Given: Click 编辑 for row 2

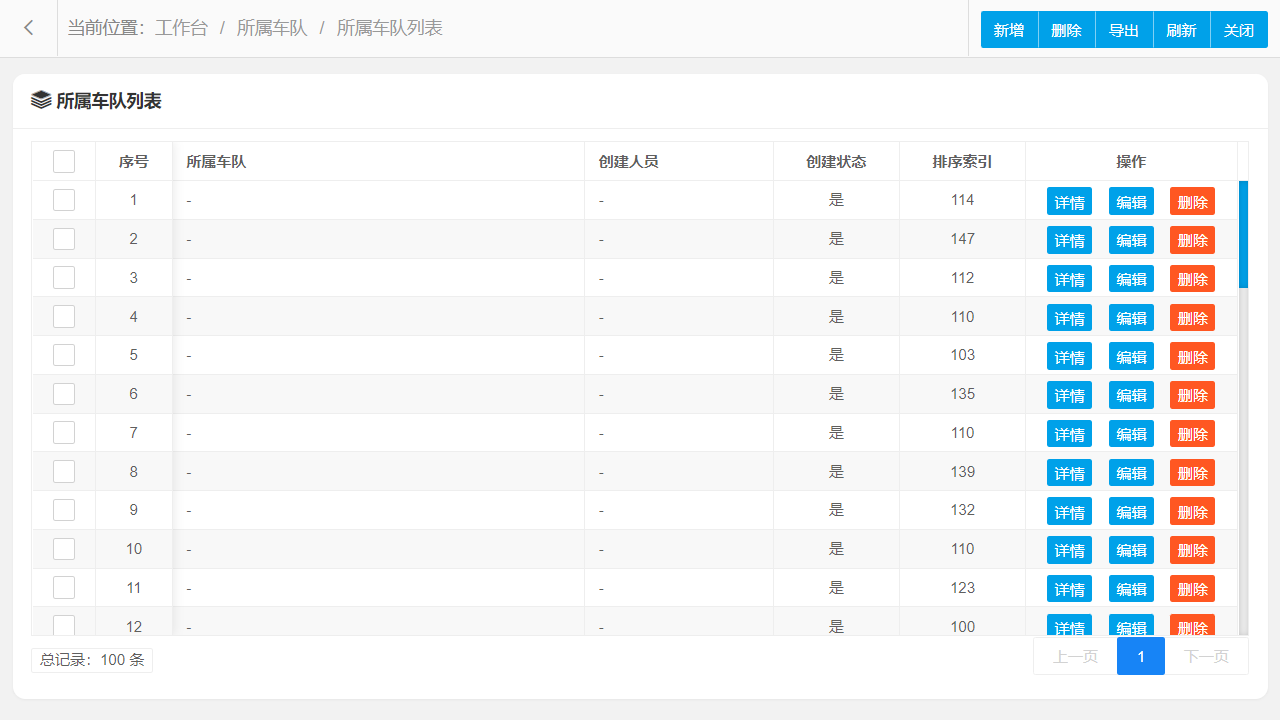Looking at the screenshot, I should pyautogui.click(x=1131, y=240).
